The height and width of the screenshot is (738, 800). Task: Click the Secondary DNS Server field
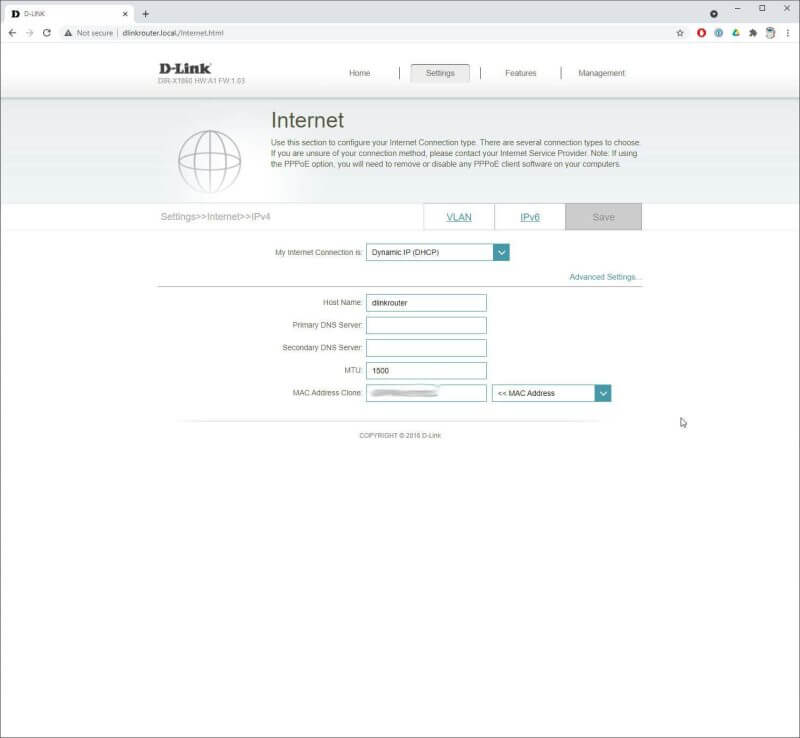(427, 348)
